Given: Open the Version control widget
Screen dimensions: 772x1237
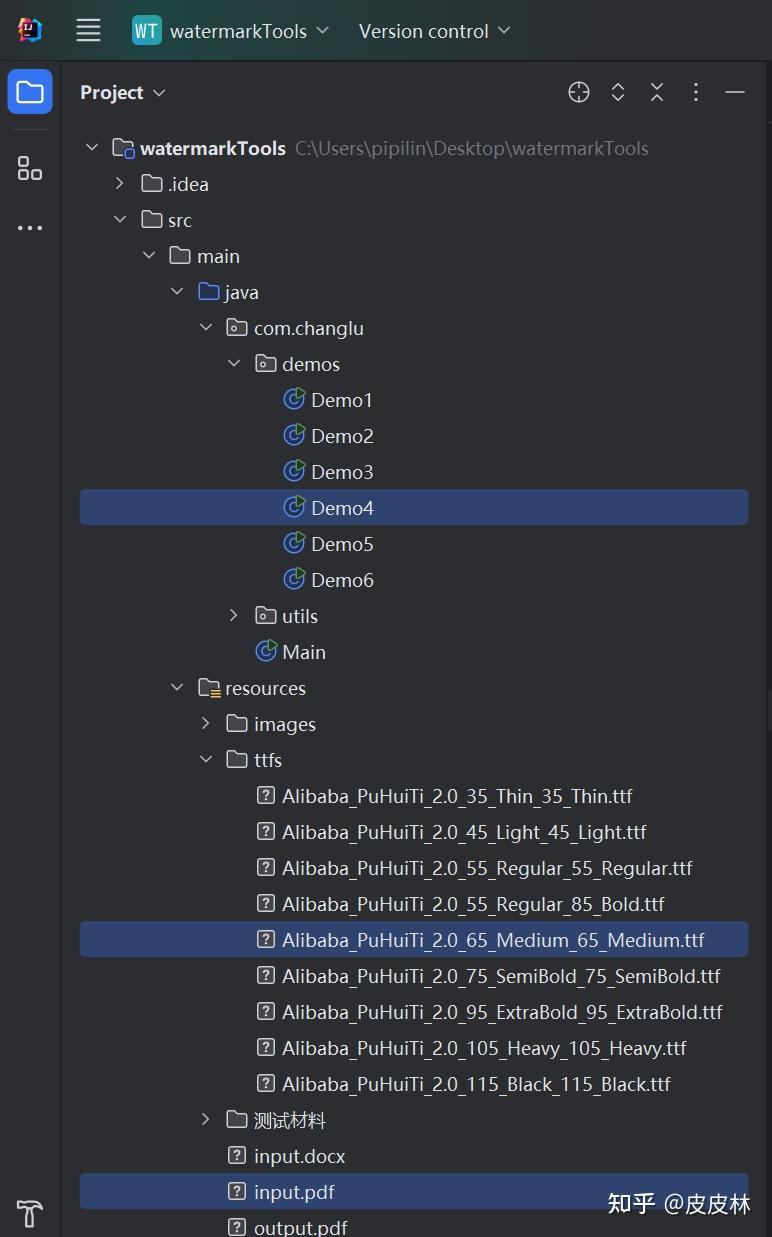Looking at the screenshot, I should coord(434,30).
